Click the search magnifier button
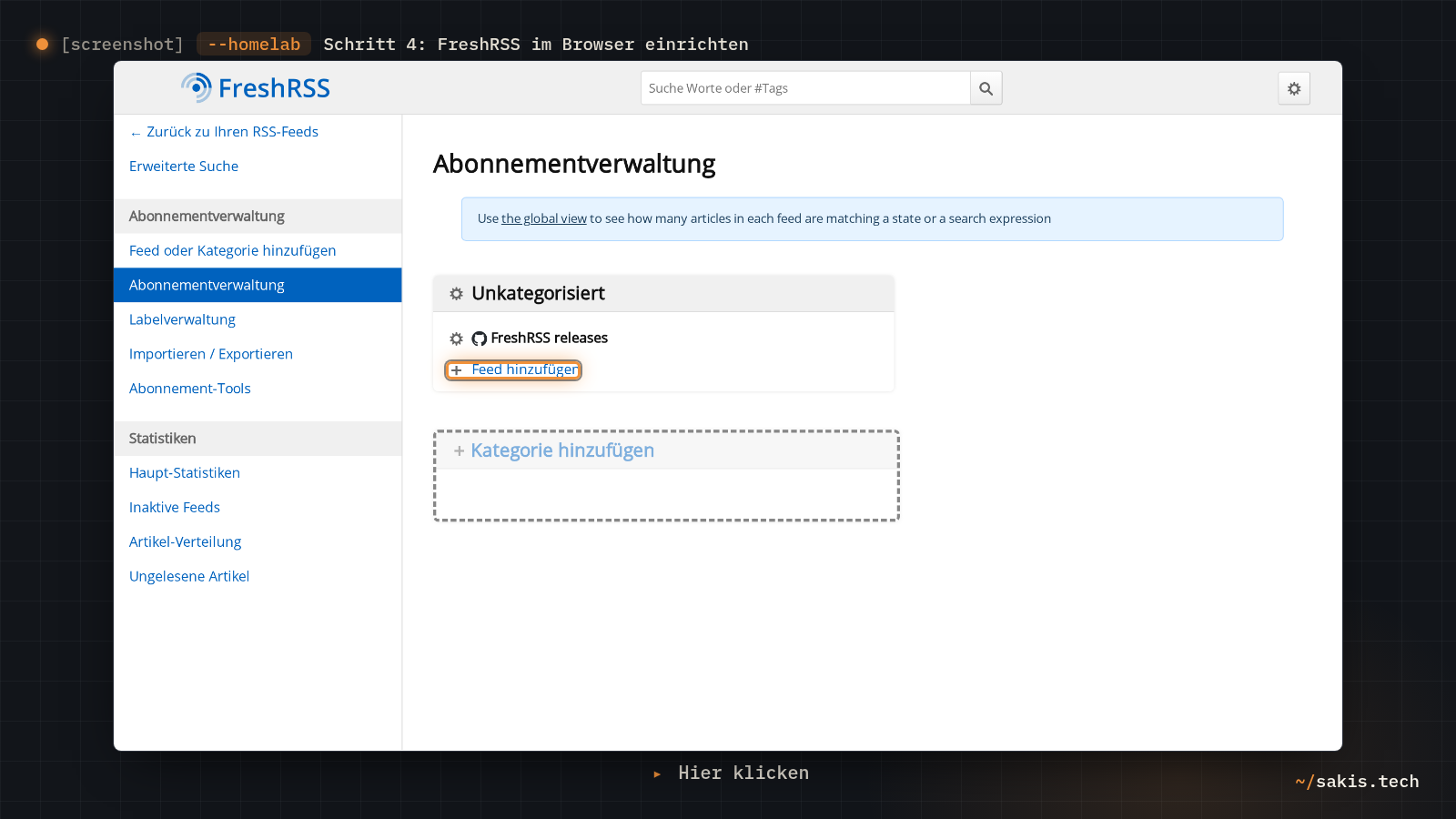 (986, 88)
